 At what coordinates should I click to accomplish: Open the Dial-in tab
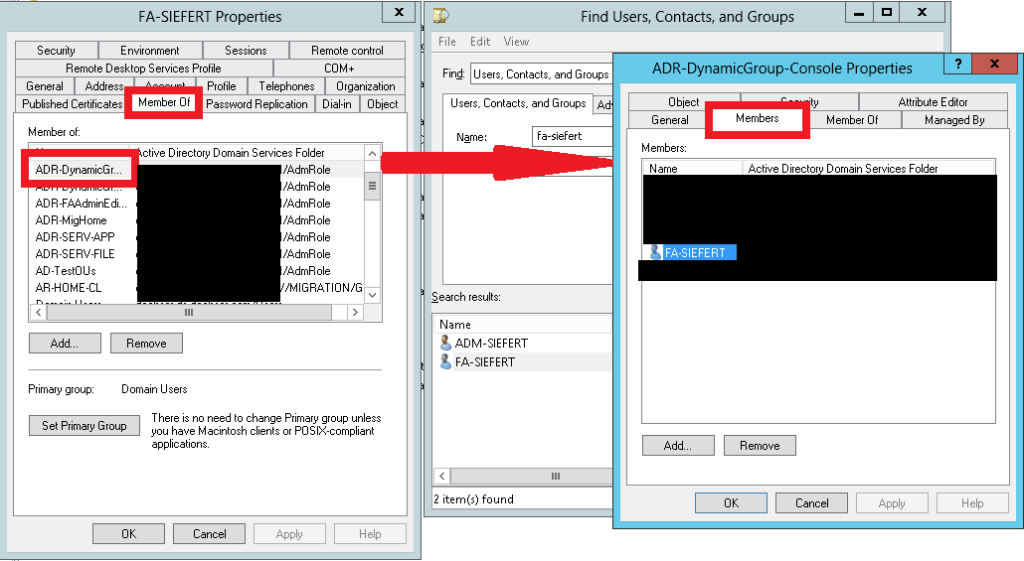click(336, 104)
